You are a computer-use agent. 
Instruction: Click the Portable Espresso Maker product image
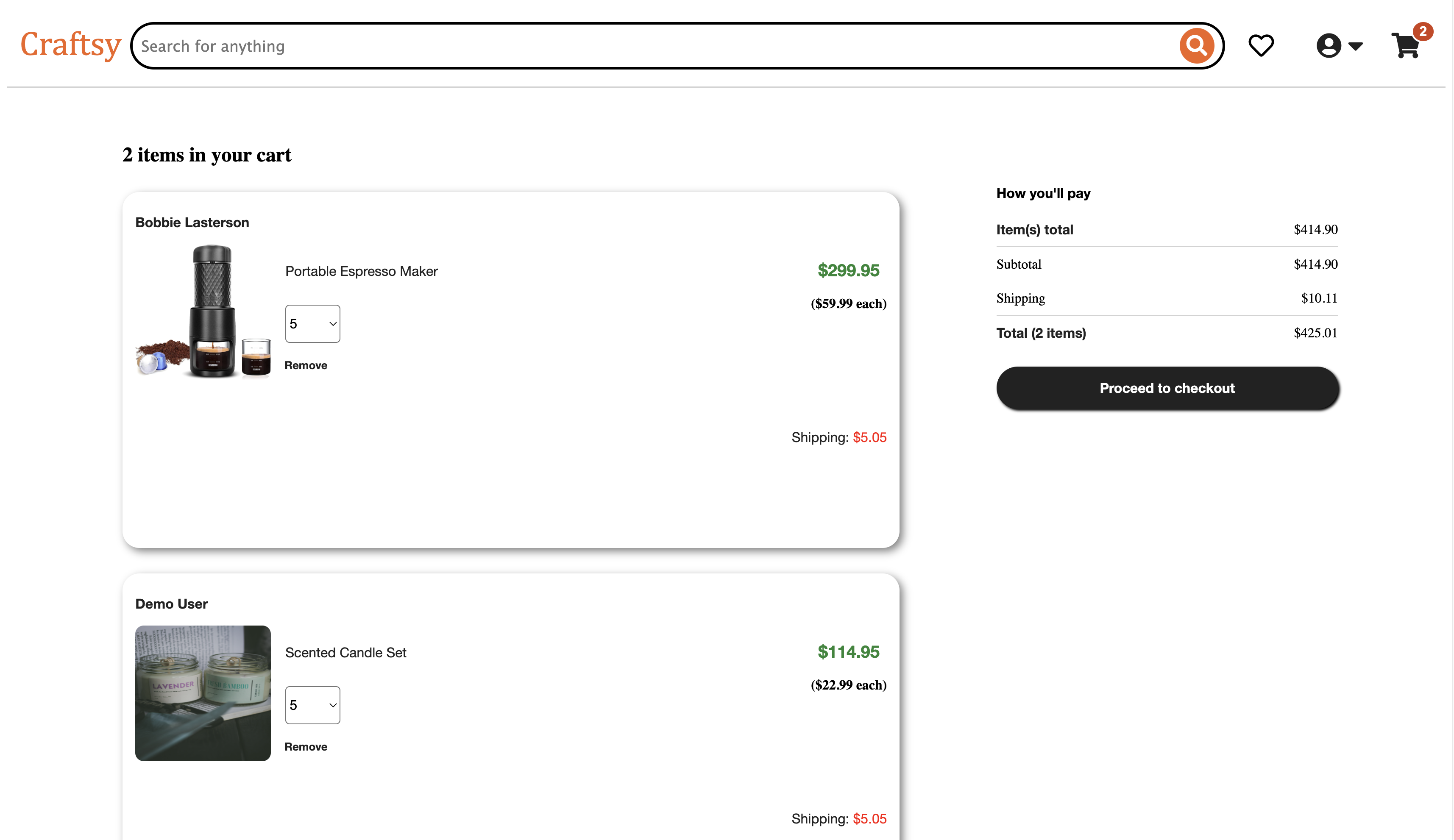point(203,312)
